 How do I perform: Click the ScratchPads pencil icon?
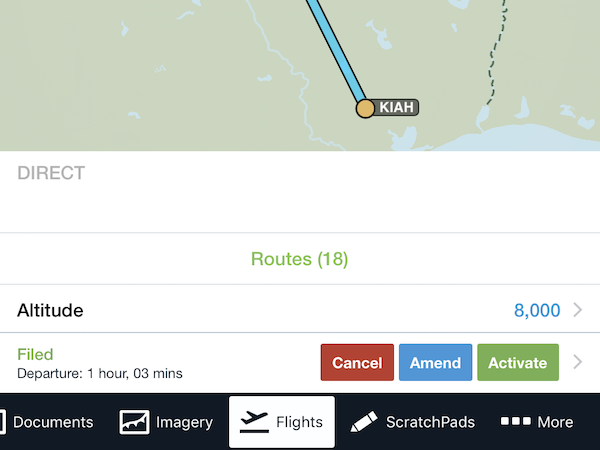point(364,422)
